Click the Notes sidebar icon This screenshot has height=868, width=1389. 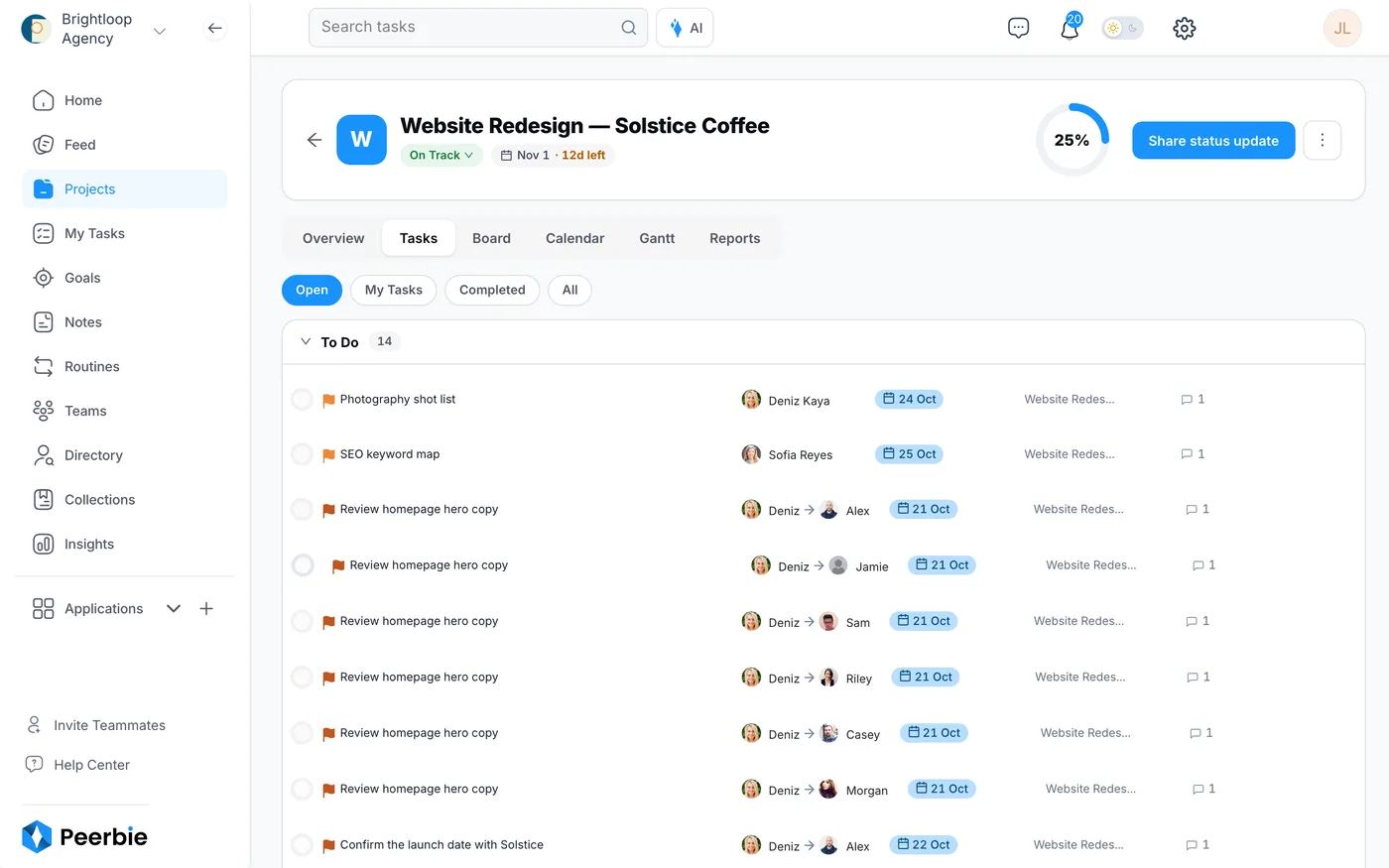(x=44, y=322)
